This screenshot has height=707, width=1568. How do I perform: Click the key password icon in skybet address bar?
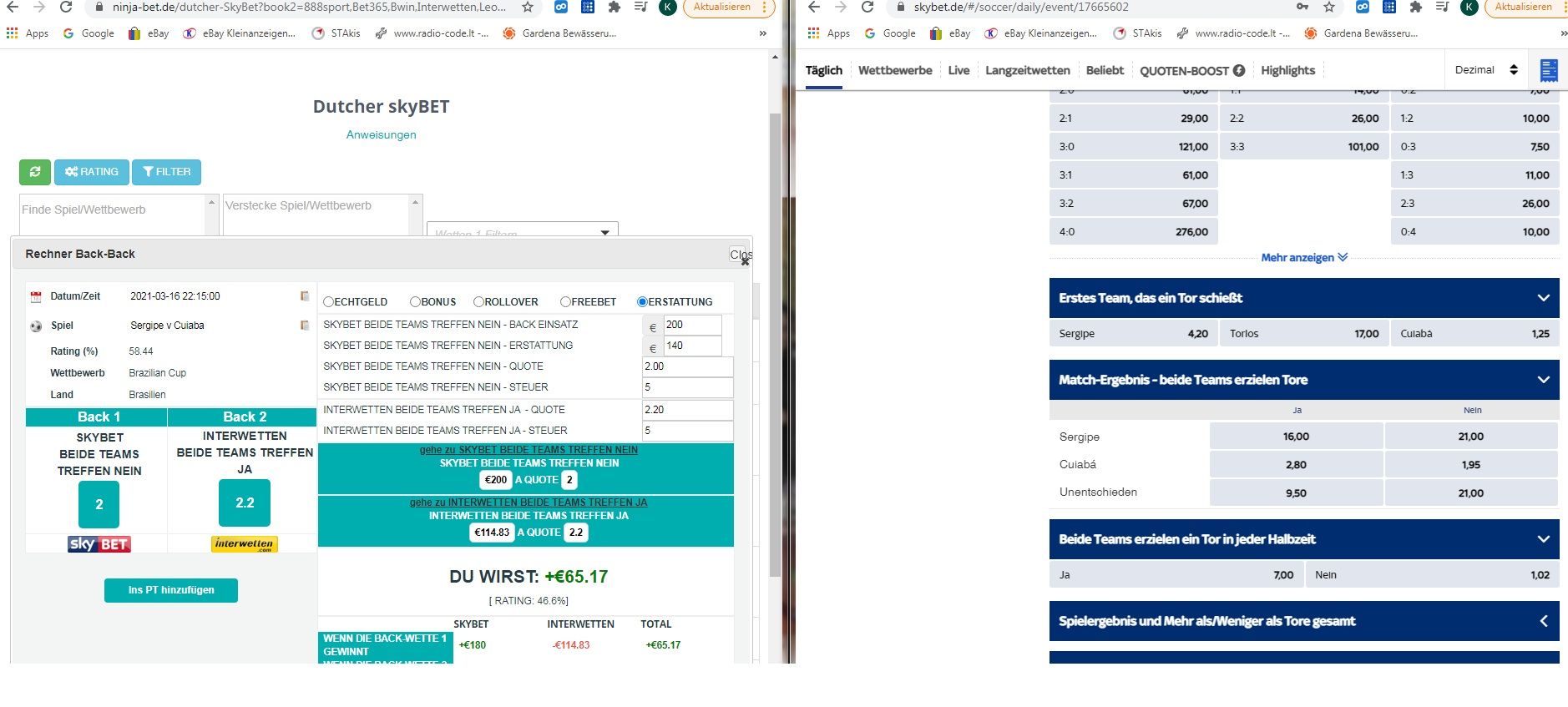point(1302,7)
